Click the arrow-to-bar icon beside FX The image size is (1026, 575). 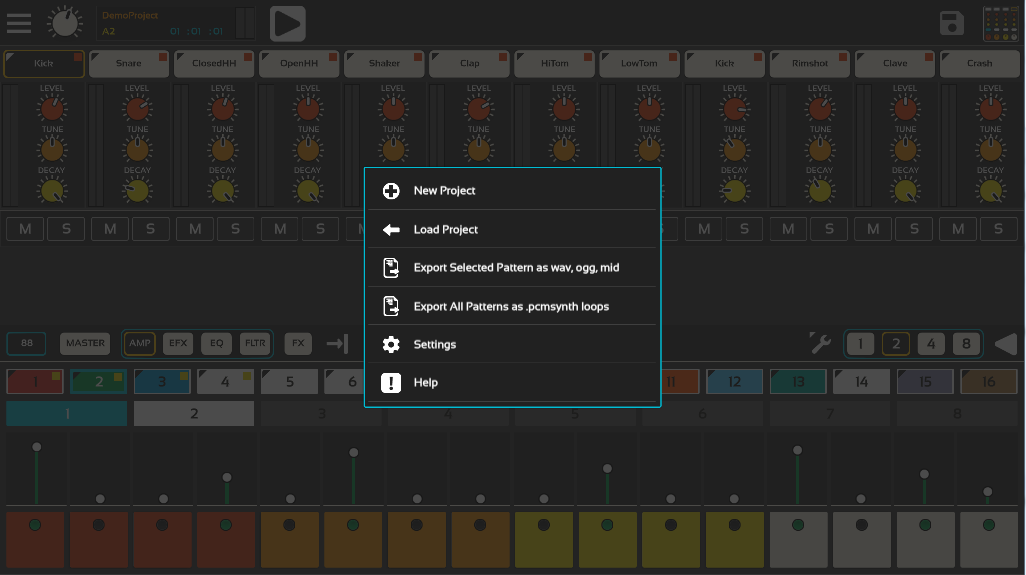(x=337, y=344)
